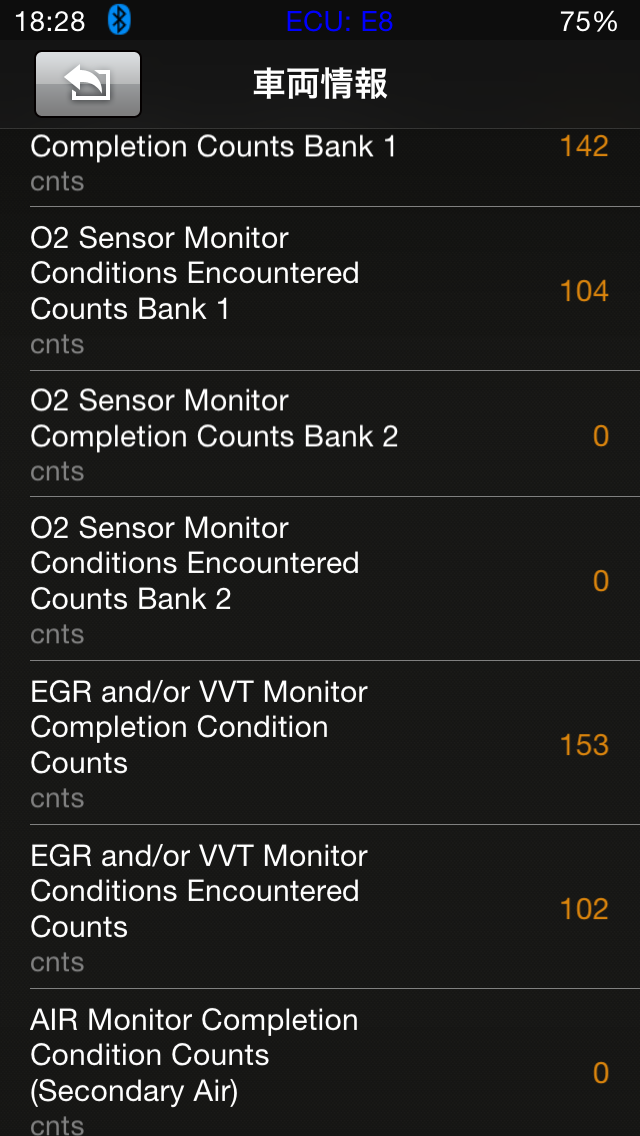
Task: Tap the Bluetooth status icon
Action: [120, 20]
